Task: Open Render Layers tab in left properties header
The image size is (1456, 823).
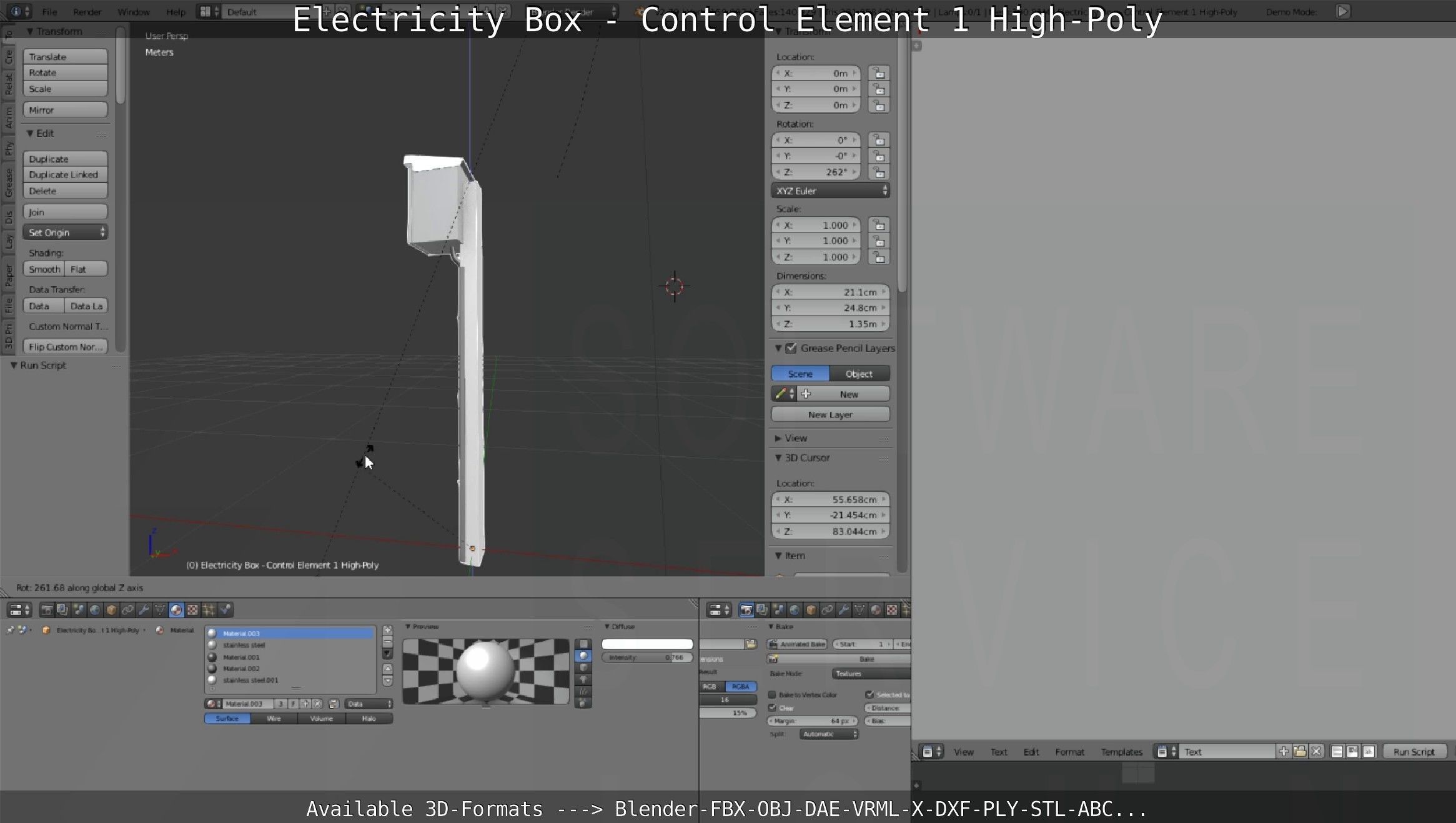Action: (x=62, y=610)
